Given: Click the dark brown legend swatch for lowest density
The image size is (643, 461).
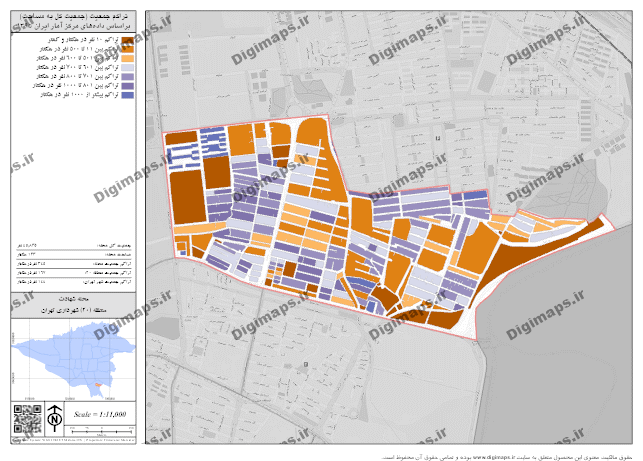Looking at the screenshot, I should (x=128, y=40).
